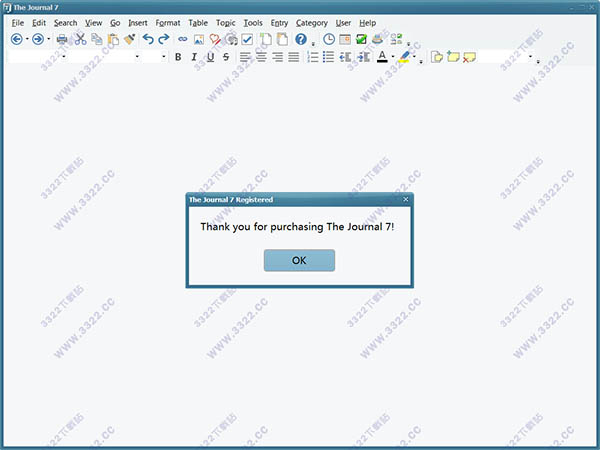
Task: Click the clock time icon
Action: tap(329, 39)
